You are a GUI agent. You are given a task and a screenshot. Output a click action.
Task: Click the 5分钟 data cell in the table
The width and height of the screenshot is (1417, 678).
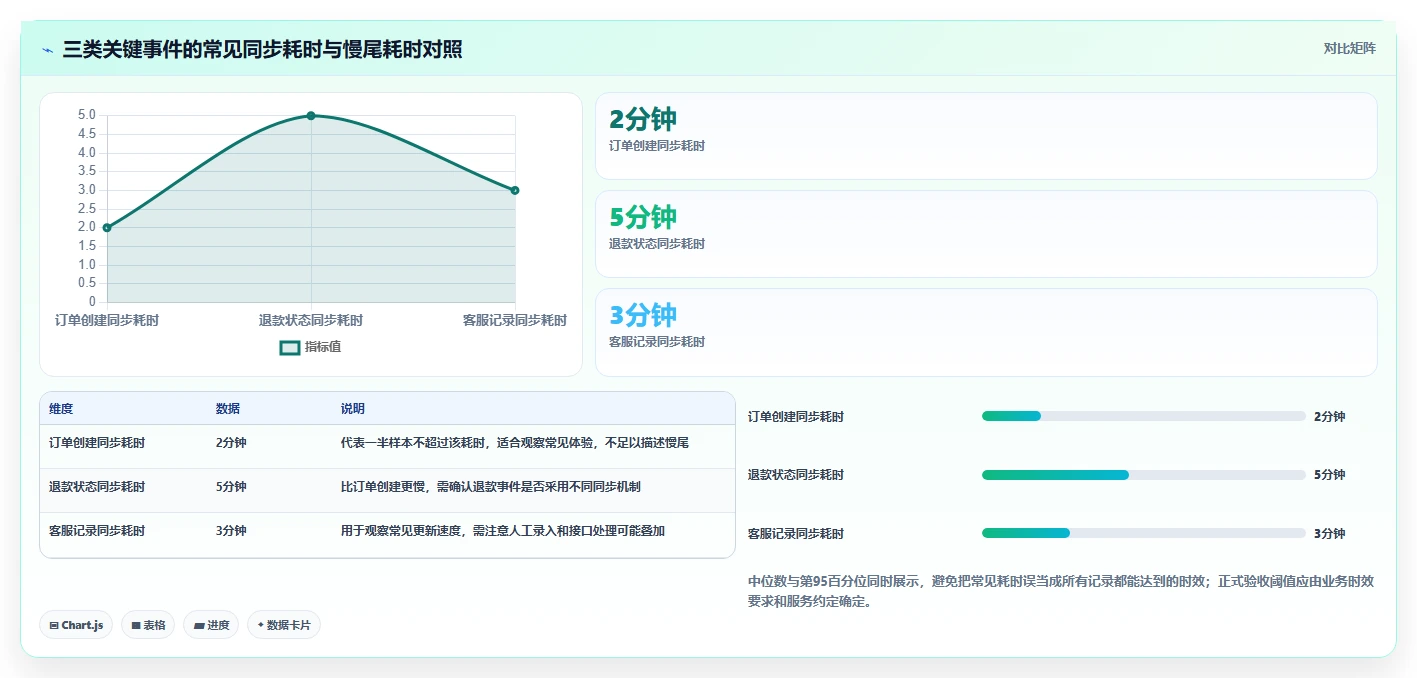[231, 487]
